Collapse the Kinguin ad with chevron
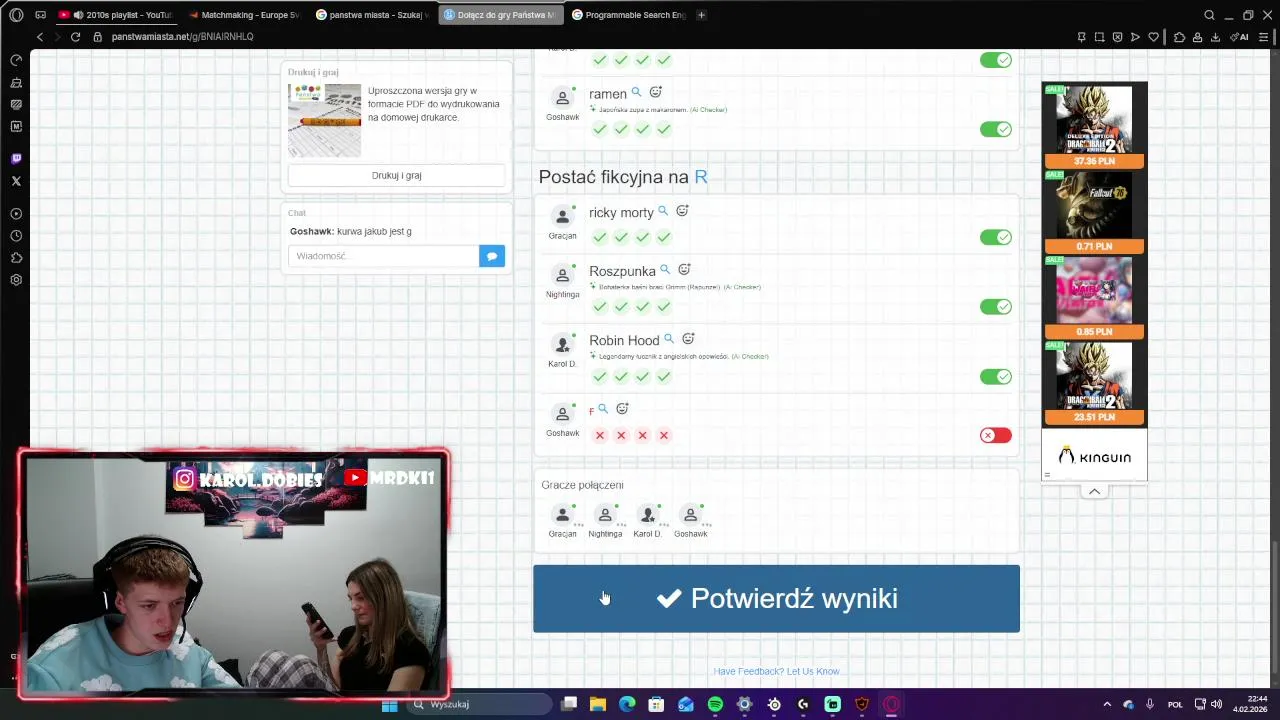Image resolution: width=1280 pixels, height=720 pixels. pos(1094,491)
